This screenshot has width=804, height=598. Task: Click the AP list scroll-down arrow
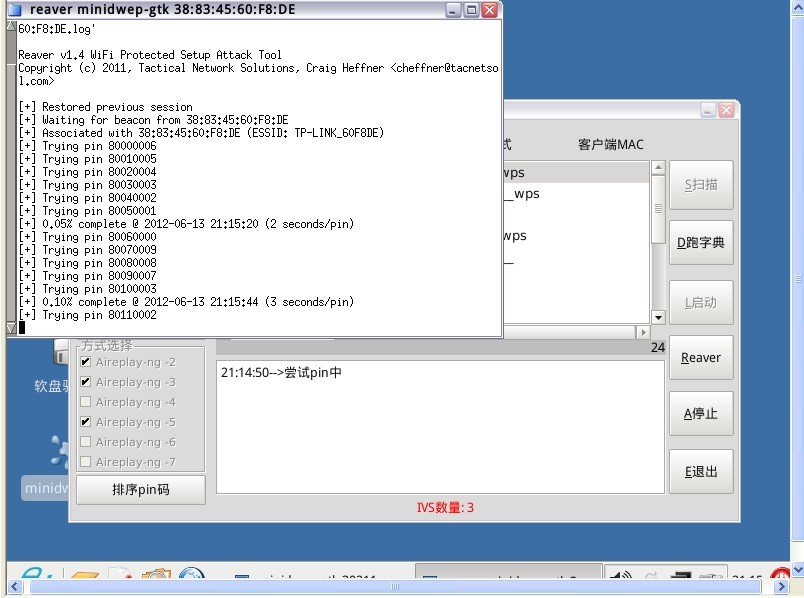[658, 317]
